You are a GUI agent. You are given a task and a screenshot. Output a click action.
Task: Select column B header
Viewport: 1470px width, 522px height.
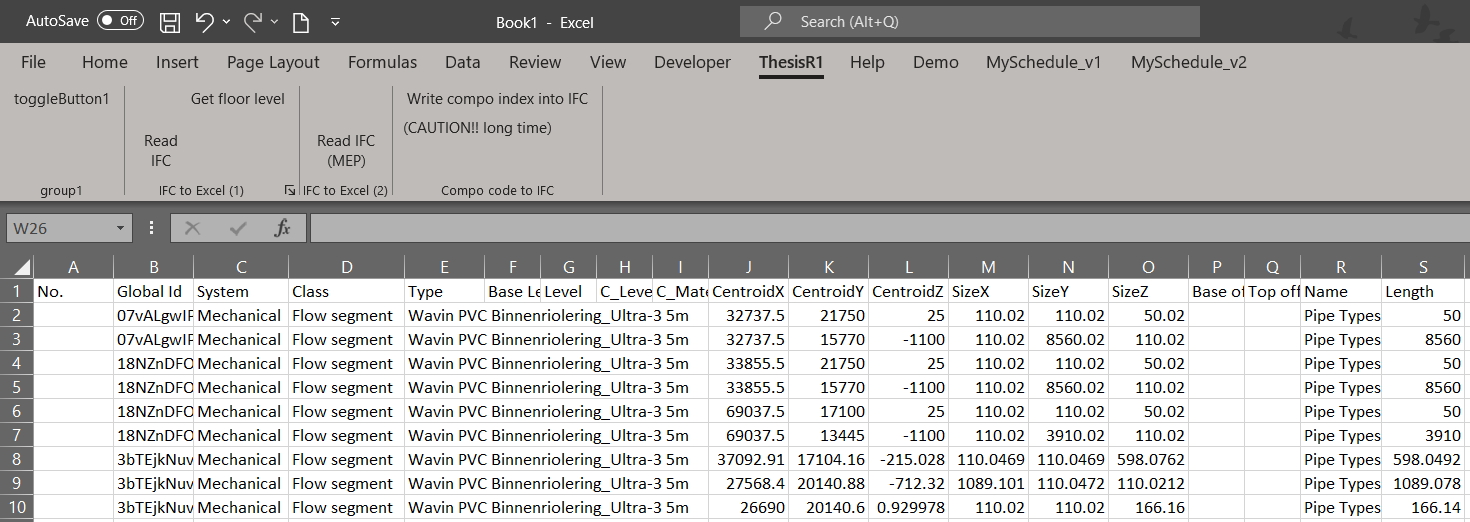153,267
